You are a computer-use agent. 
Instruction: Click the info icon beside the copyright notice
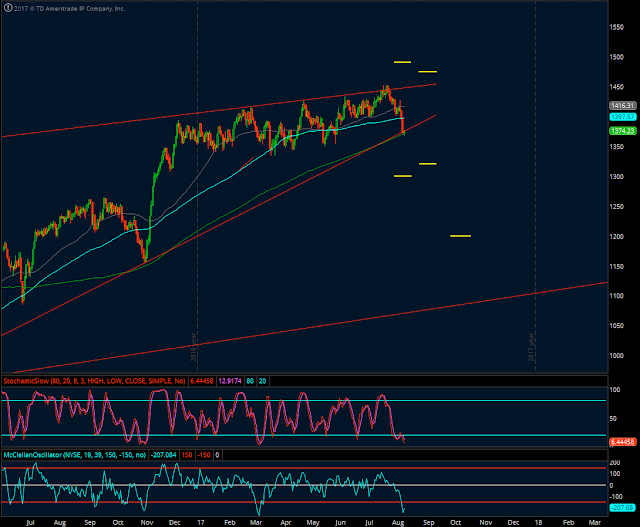(8, 7)
